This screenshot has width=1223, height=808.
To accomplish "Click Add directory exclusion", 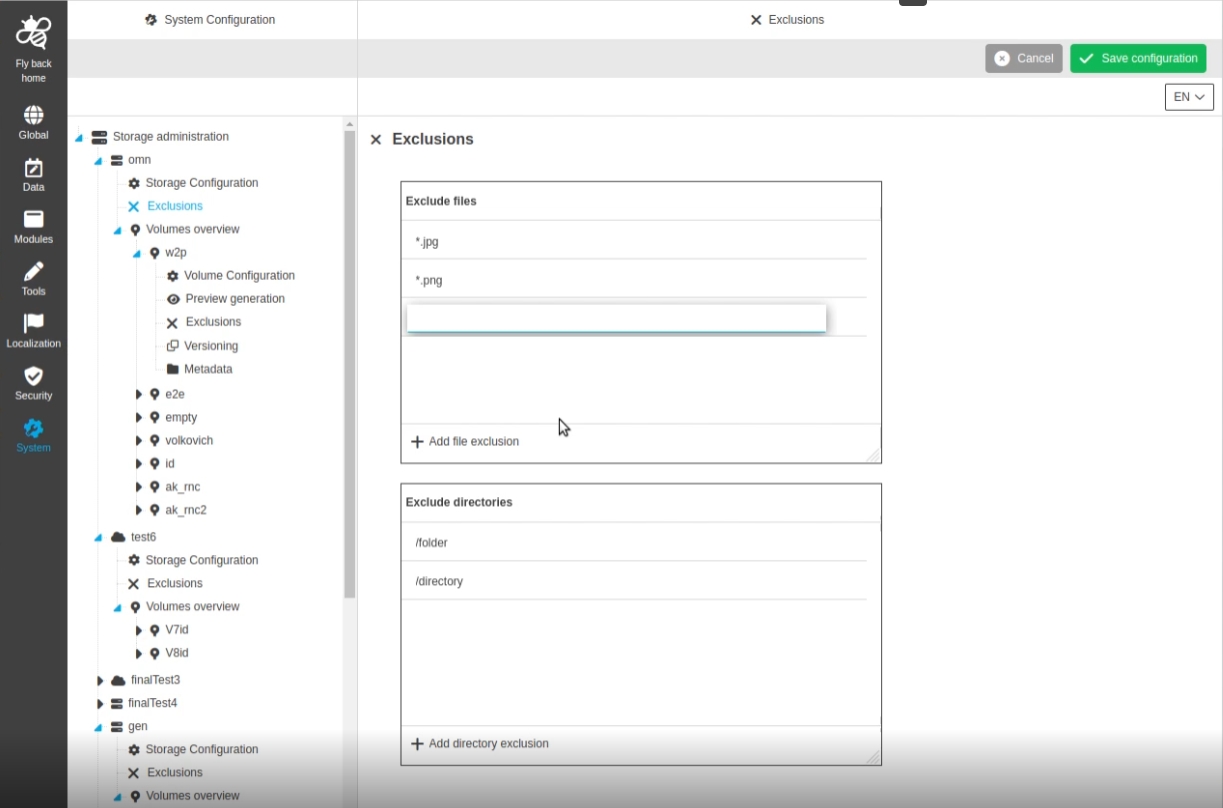I will 480,744.
